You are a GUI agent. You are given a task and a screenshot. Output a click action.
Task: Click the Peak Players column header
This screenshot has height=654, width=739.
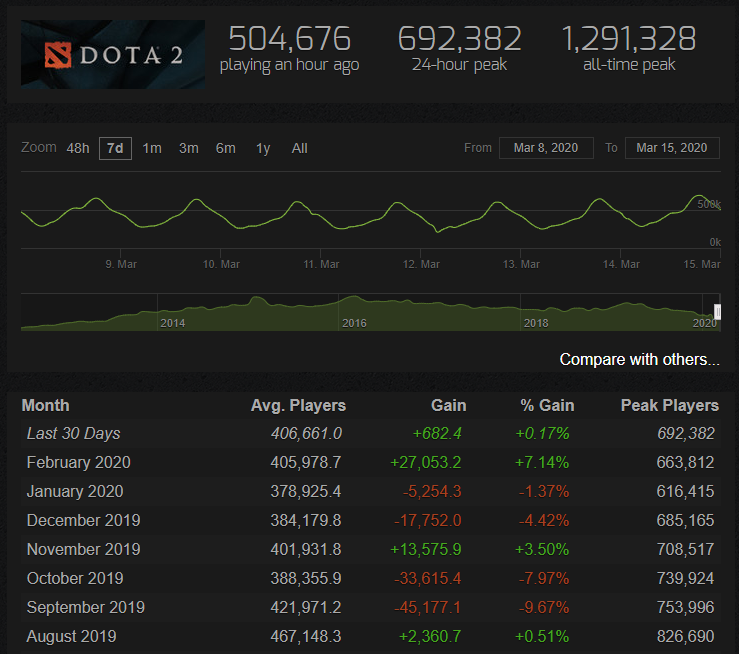[670, 406]
